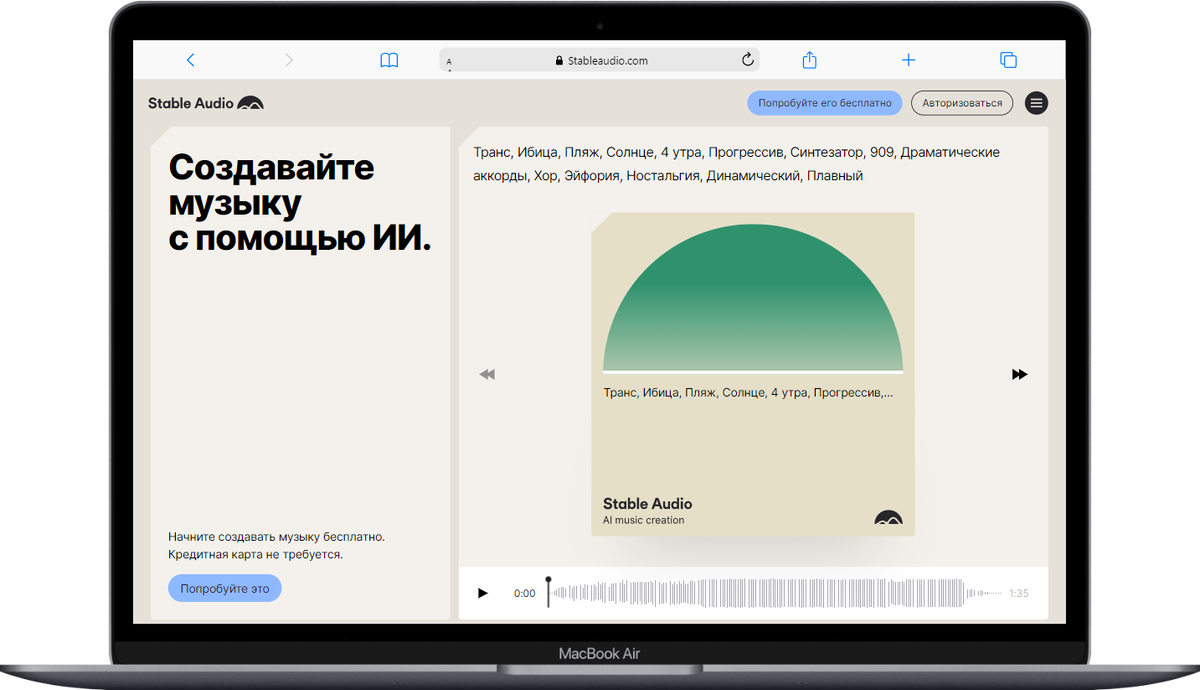The width and height of the screenshot is (1200, 690).
Task: Click the 'Попробуйте его бесплатно' button
Action: coord(825,103)
